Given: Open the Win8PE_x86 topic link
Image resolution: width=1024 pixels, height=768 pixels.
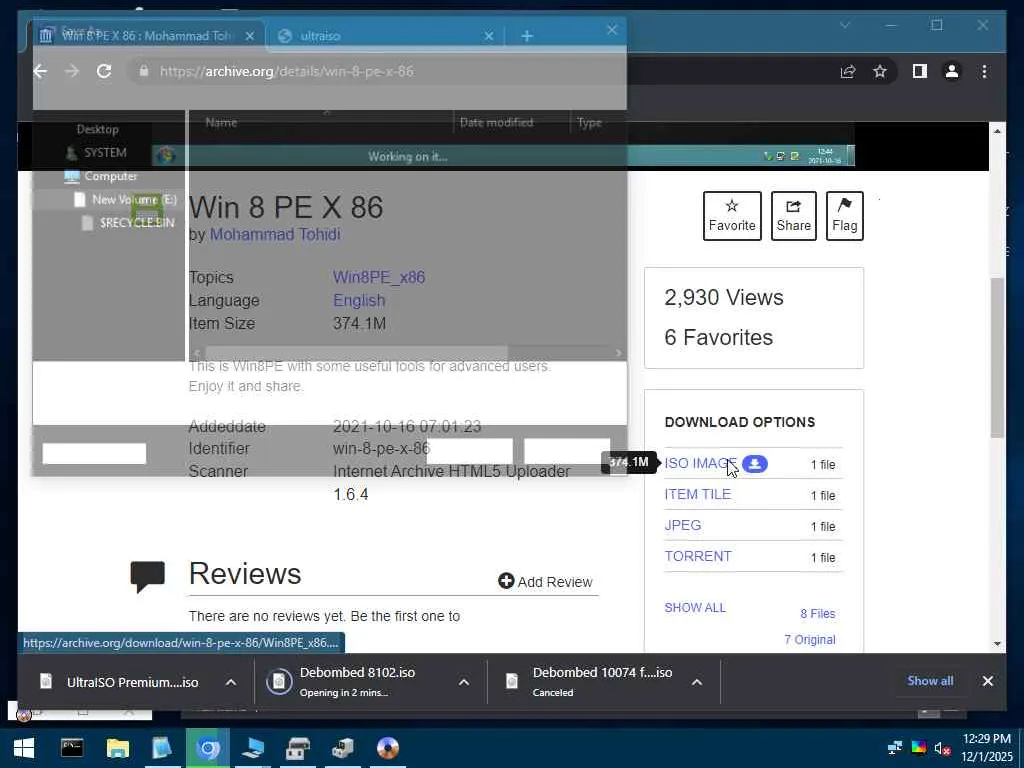Looking at the screenshot, I should point(379,278).
